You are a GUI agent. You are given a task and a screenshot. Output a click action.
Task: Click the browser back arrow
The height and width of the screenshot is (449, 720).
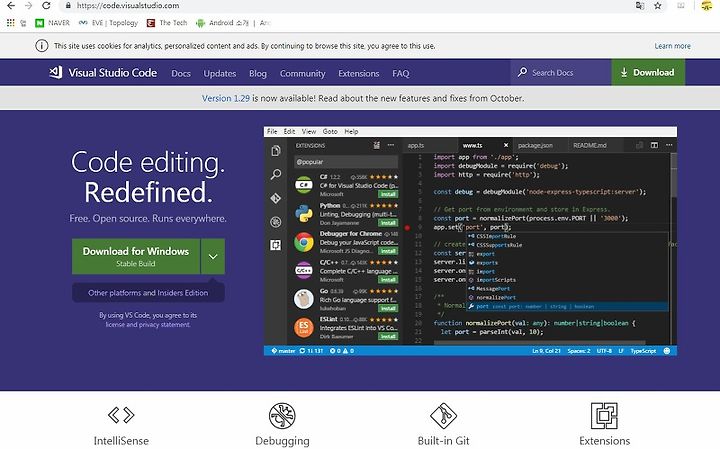click(x=11, y=6)
